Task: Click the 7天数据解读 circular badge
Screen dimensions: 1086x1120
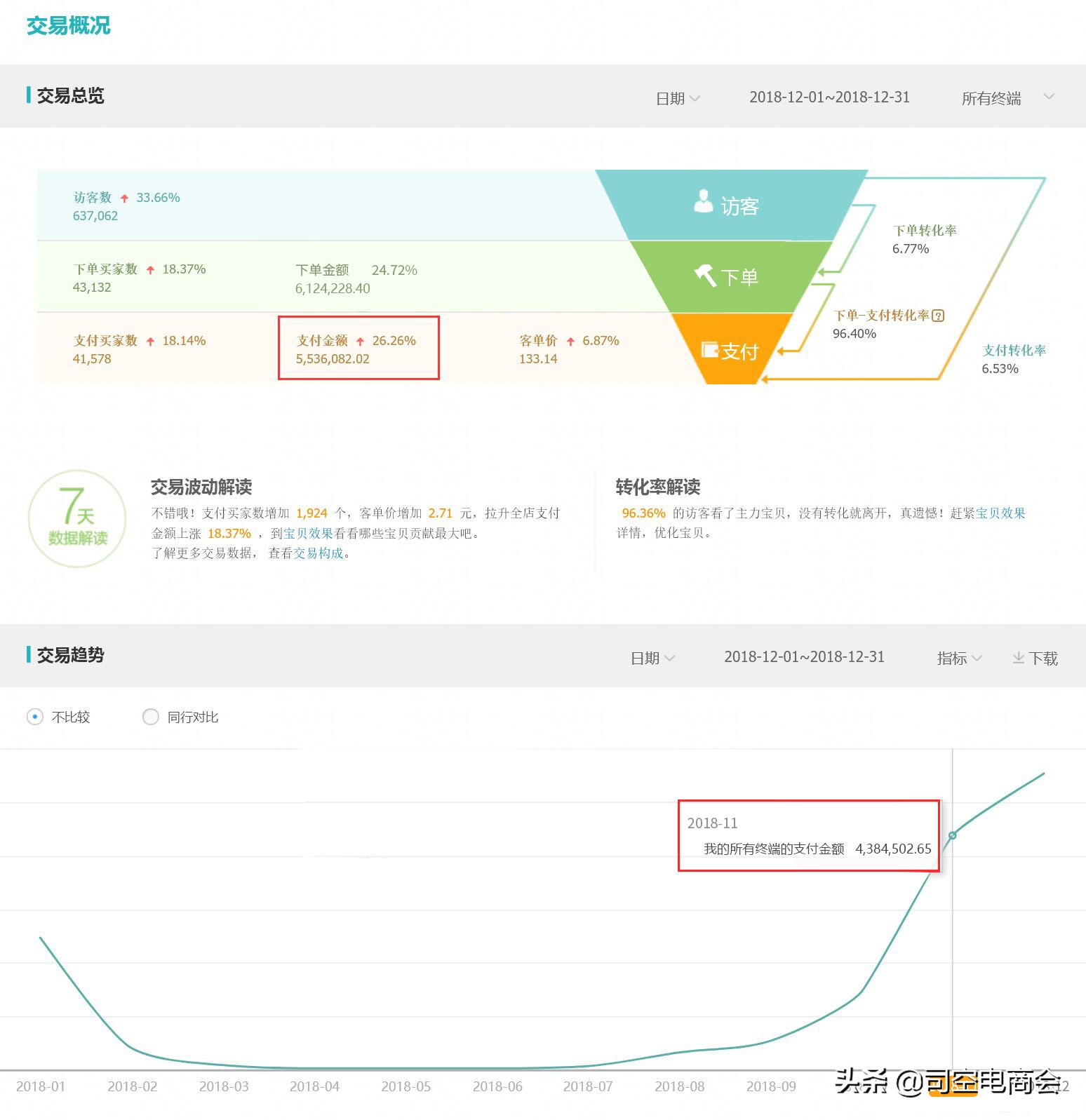Action: point(77,519)
